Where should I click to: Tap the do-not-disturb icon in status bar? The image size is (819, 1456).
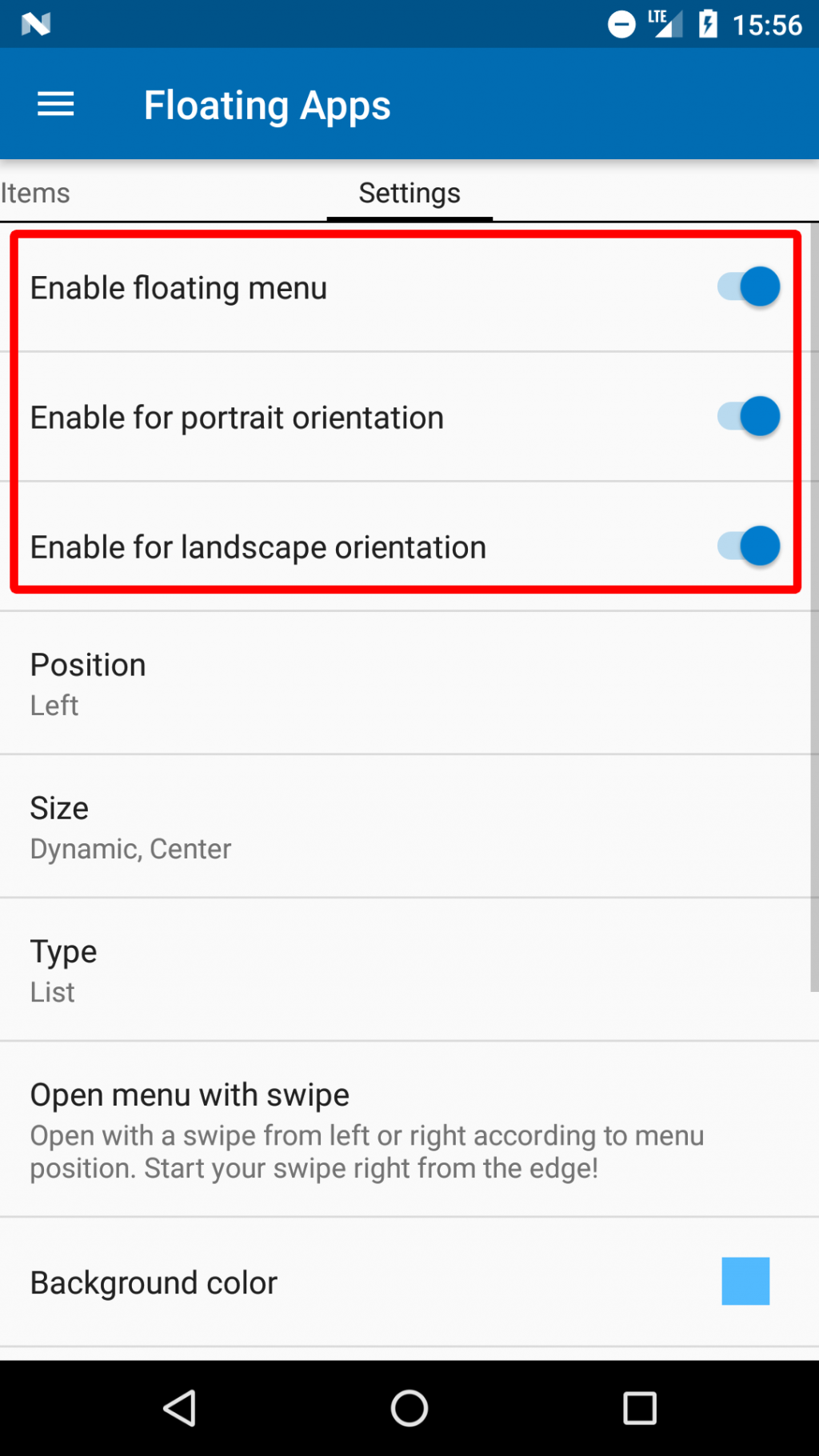621,24
